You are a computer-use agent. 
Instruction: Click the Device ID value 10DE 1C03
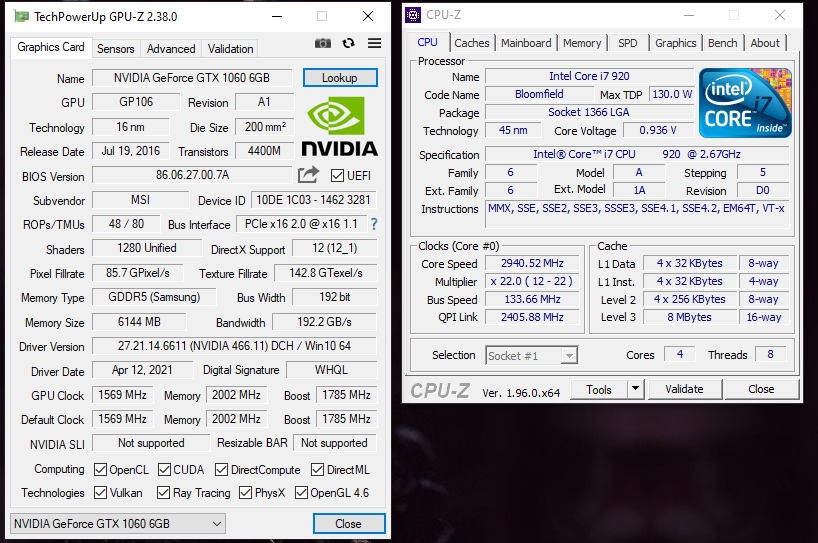(x=314, y=200)
